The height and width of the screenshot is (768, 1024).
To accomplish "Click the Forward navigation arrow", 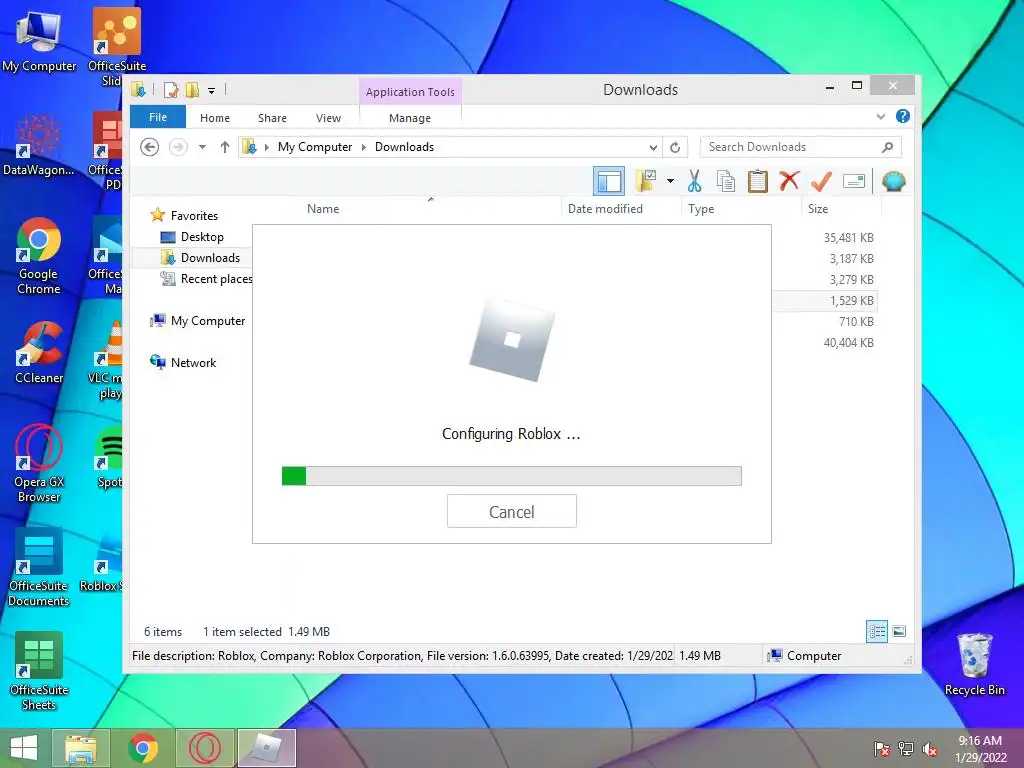I will tap(178, 147).
